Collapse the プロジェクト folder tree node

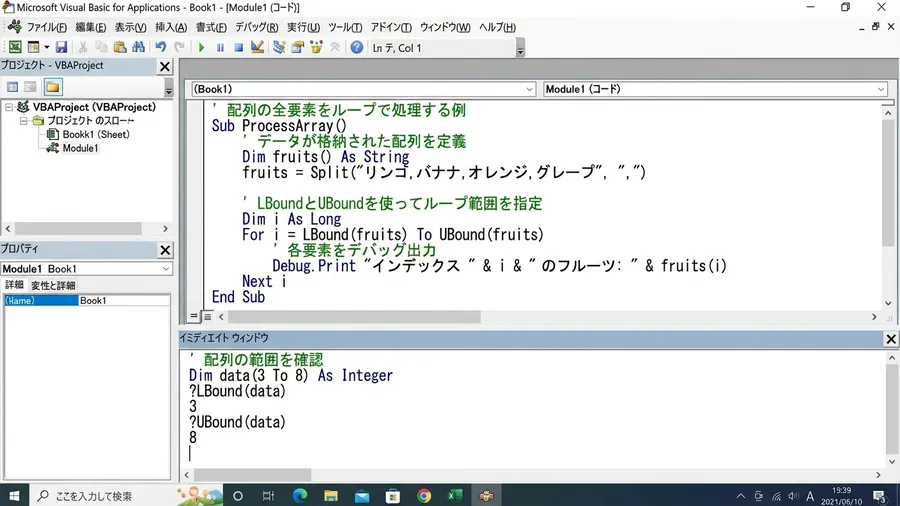point(24,121)
